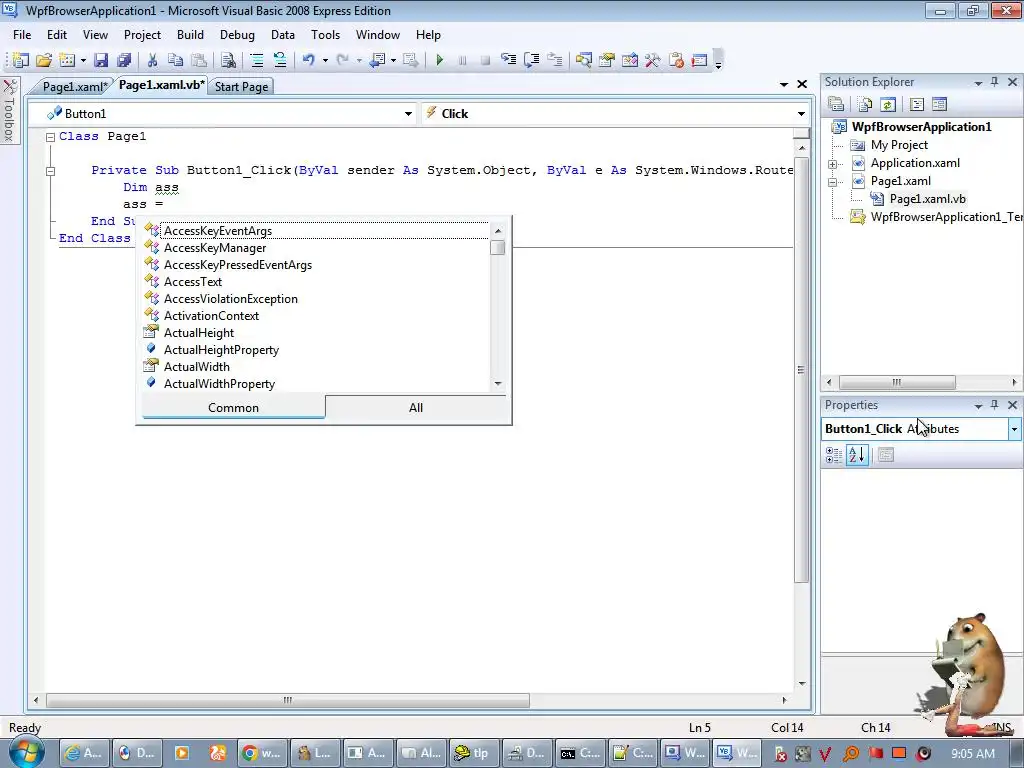This screenshot has height=768, width=1024.
Task: Select My Project in Solution Explorer
Action: click(x=899, y=145)
